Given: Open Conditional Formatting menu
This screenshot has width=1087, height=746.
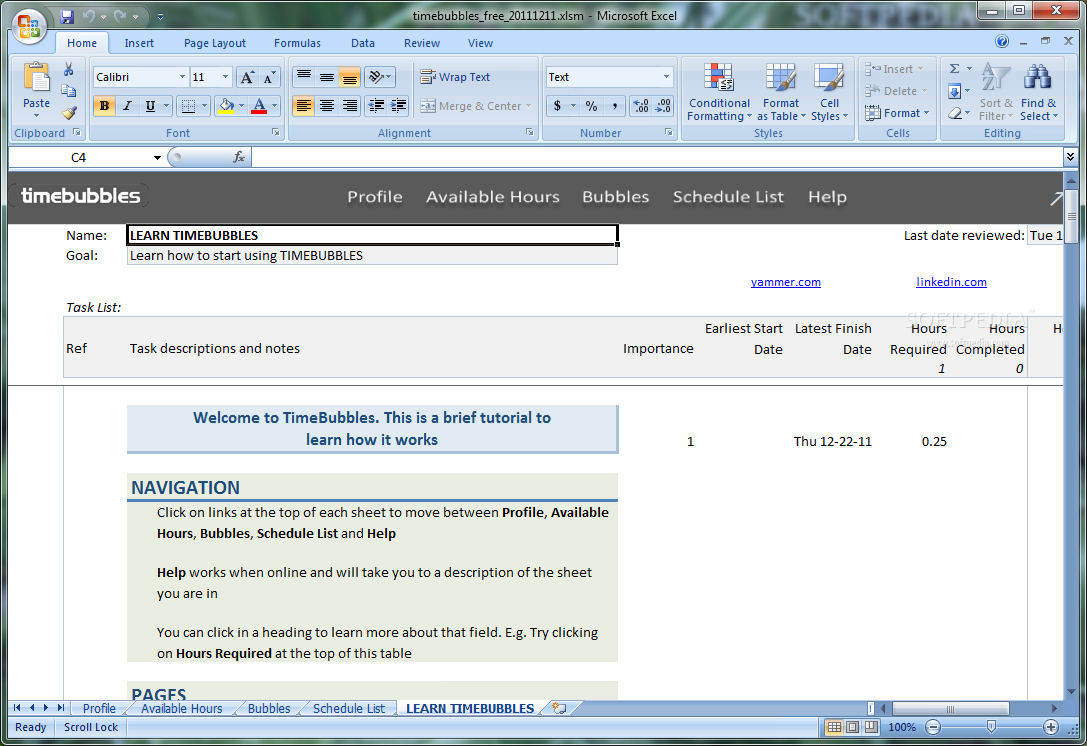Looking at the screenshot, I should pos(719,92).
